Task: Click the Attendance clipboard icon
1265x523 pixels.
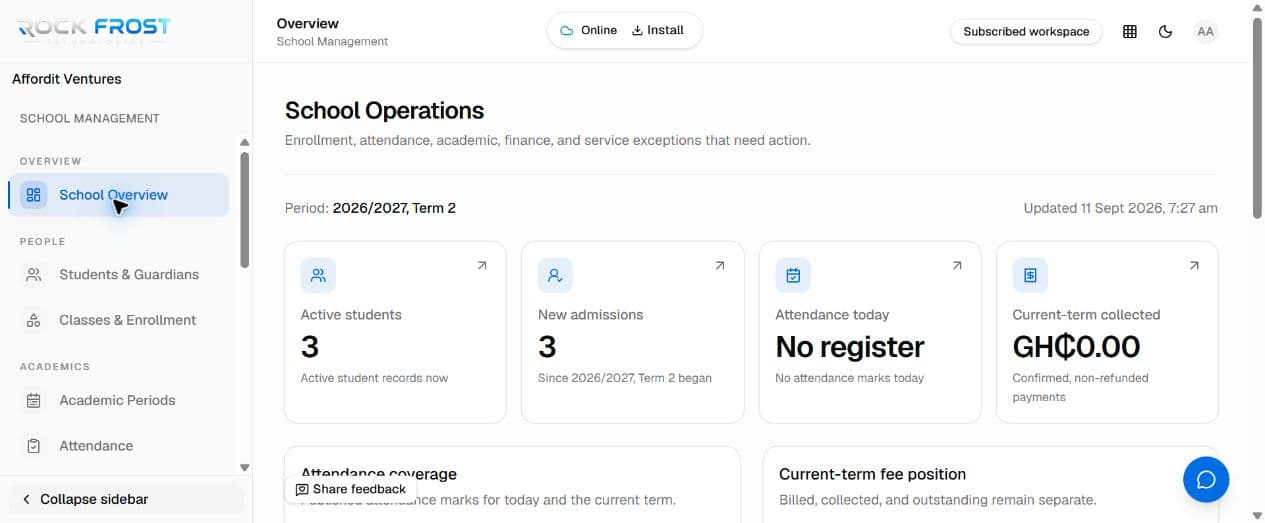Action: click(34, 446)
